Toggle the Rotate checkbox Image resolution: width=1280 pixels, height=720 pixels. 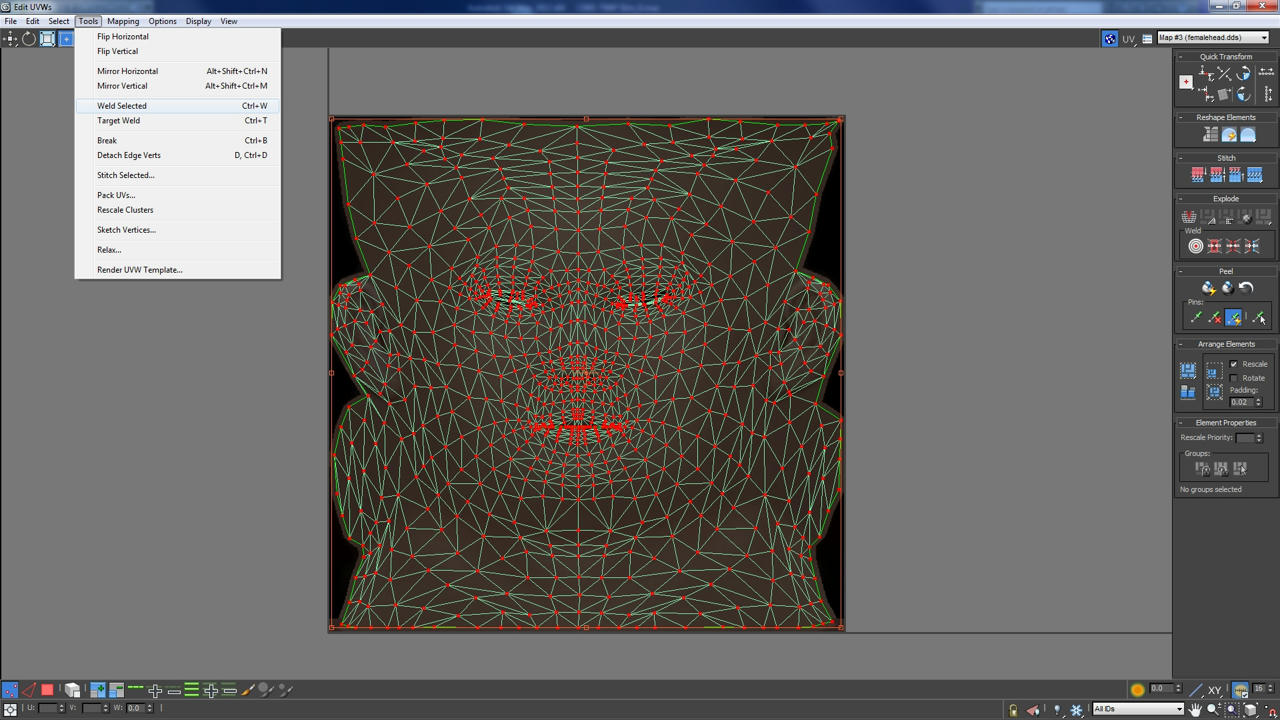(1234, 378)
